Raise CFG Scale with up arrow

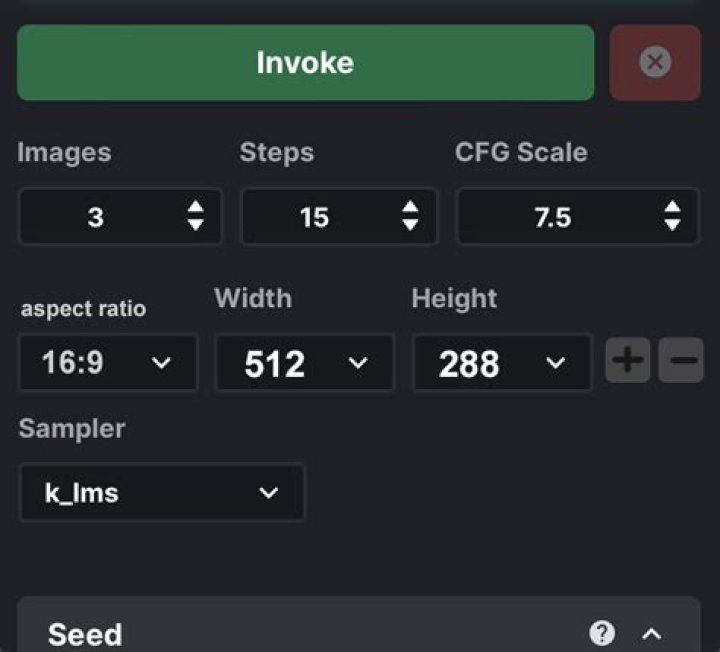point(673,207)
